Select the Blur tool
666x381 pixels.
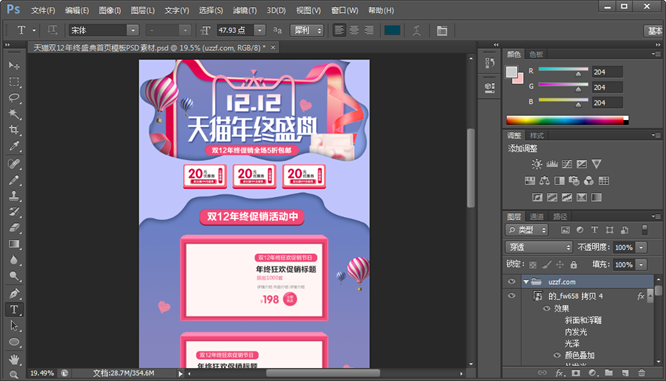tap(14, 260)
